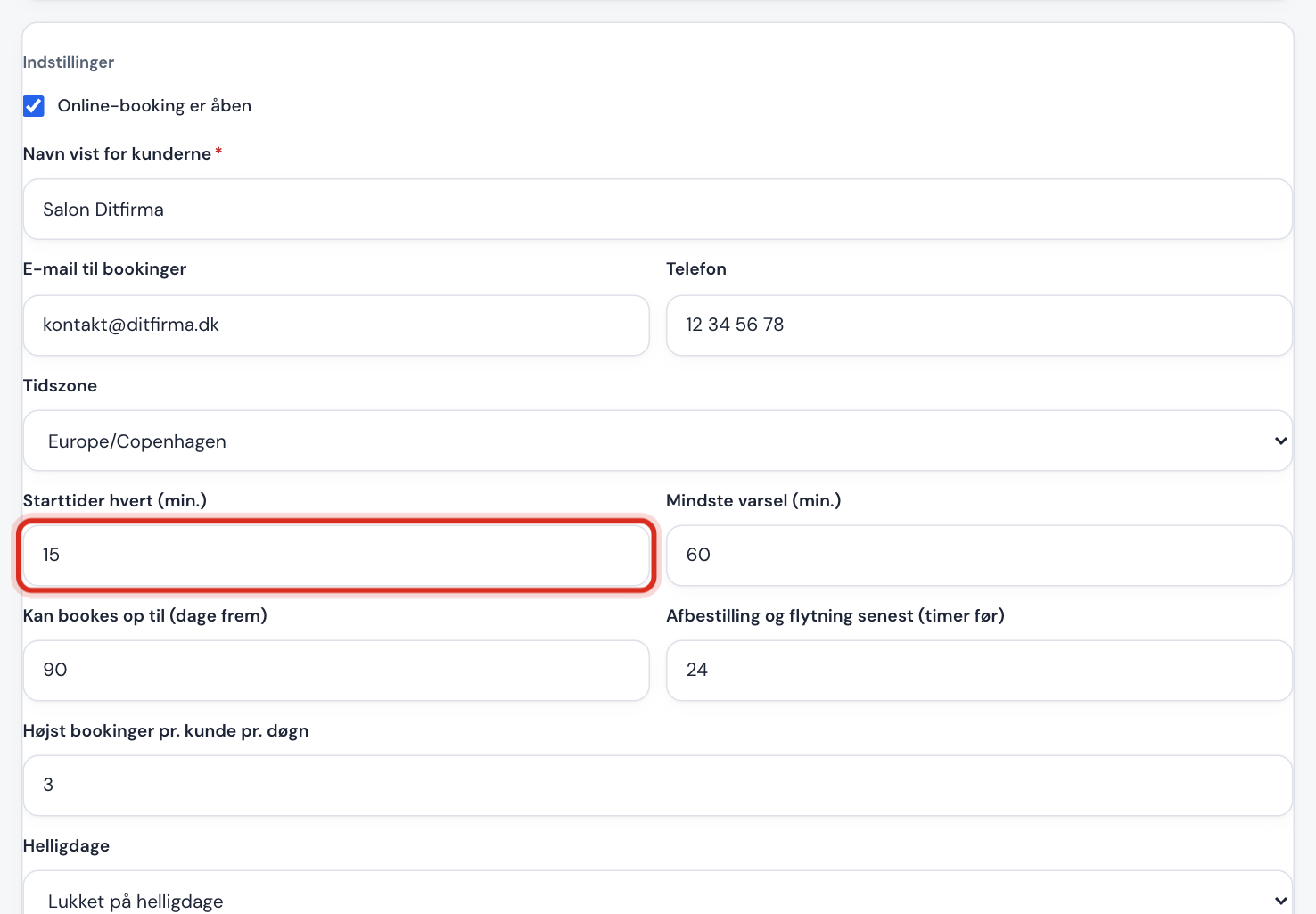Screen dimensions: 1316x914
Task: Click Højst bookinger pr. kunde pr. døgn label
Action: pyautogui.click(x=166, y=731)
